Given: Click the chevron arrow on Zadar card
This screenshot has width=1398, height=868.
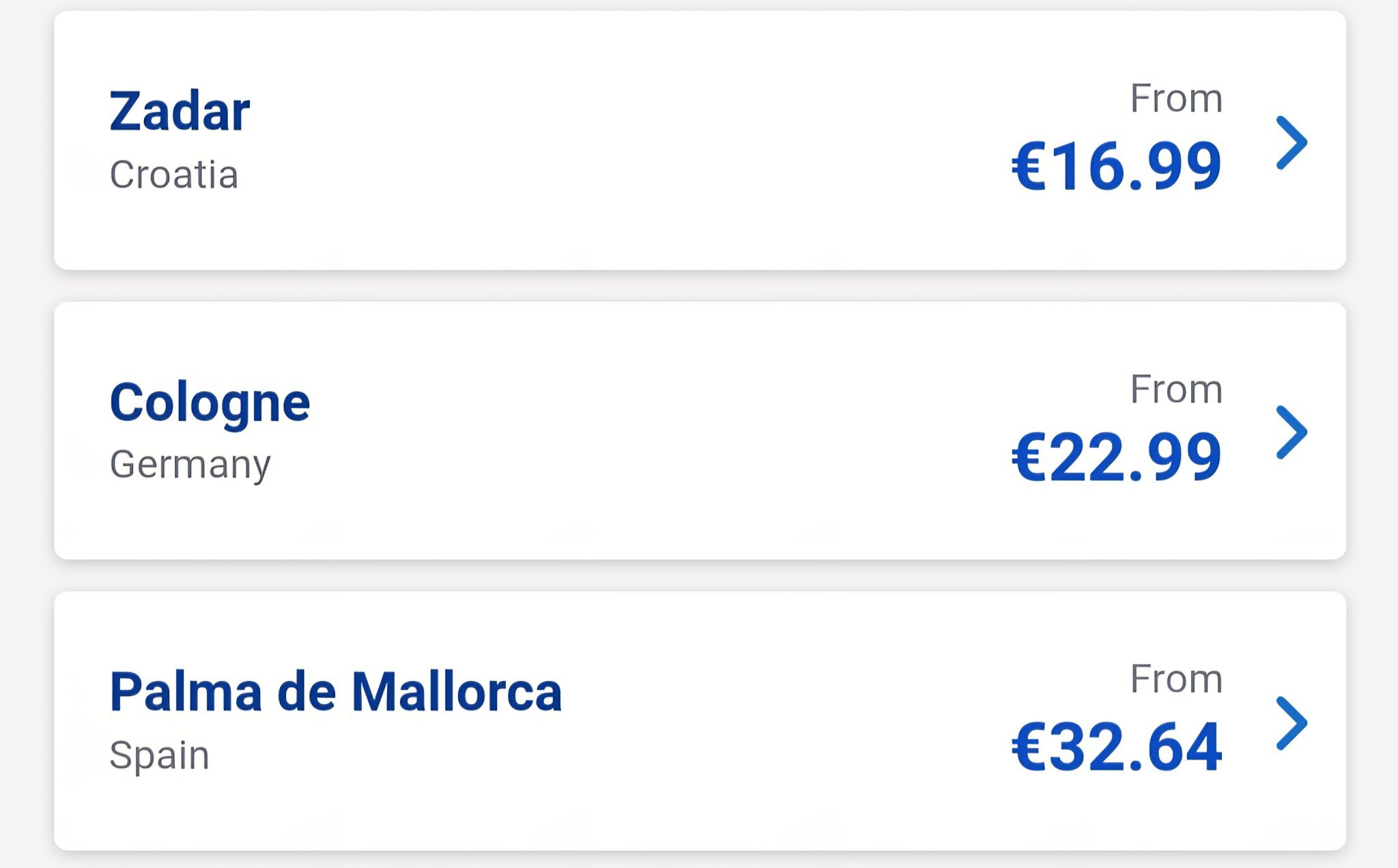Looking at the screenshot, I should tap(1292, 143).
